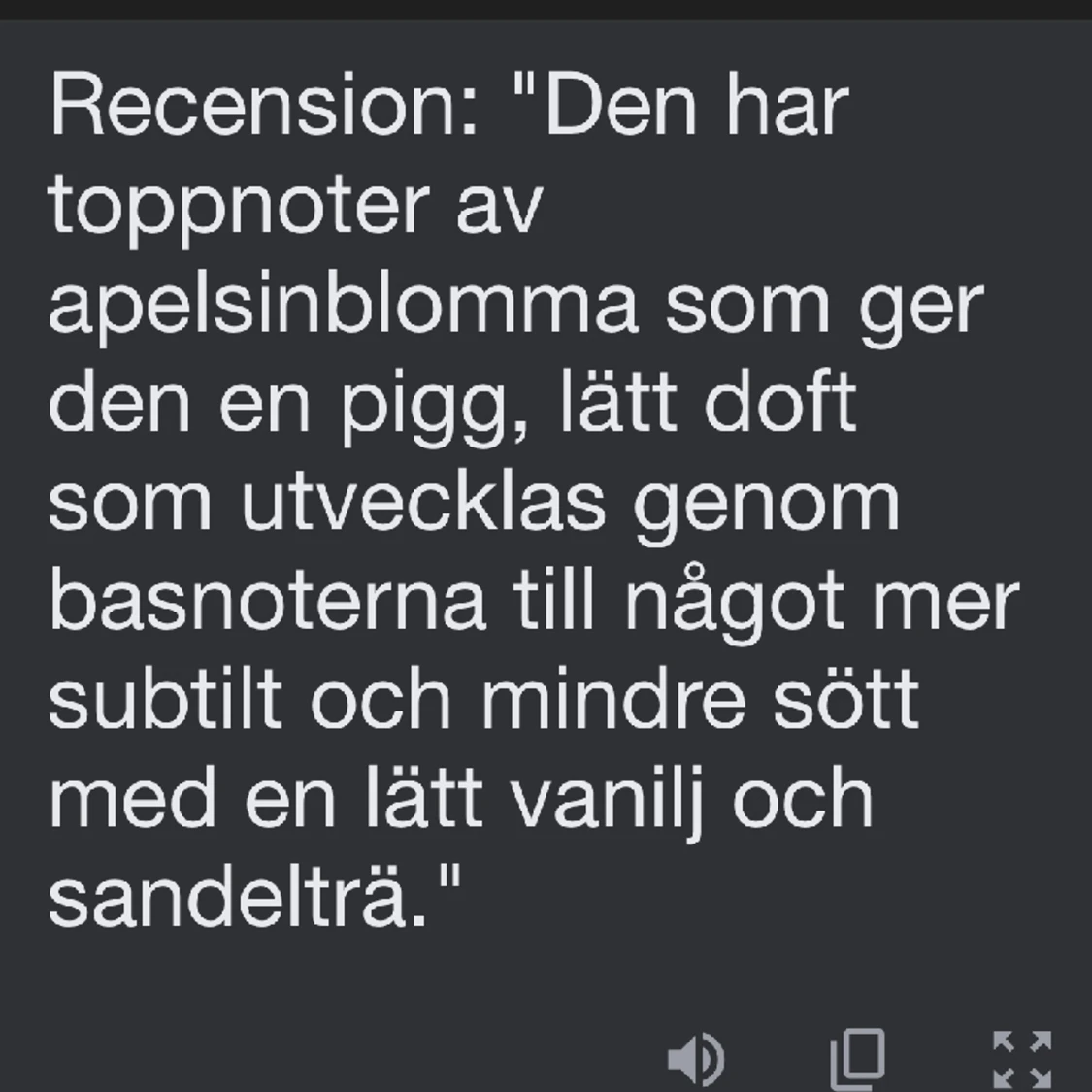
Task: Click the word "doft" in the text
Action: pyautogui.click(x=780, y=403)
